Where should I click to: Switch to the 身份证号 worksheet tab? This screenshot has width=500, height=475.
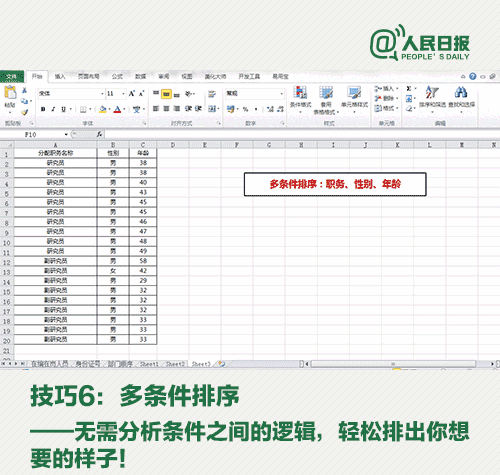(x=88, y=364)
